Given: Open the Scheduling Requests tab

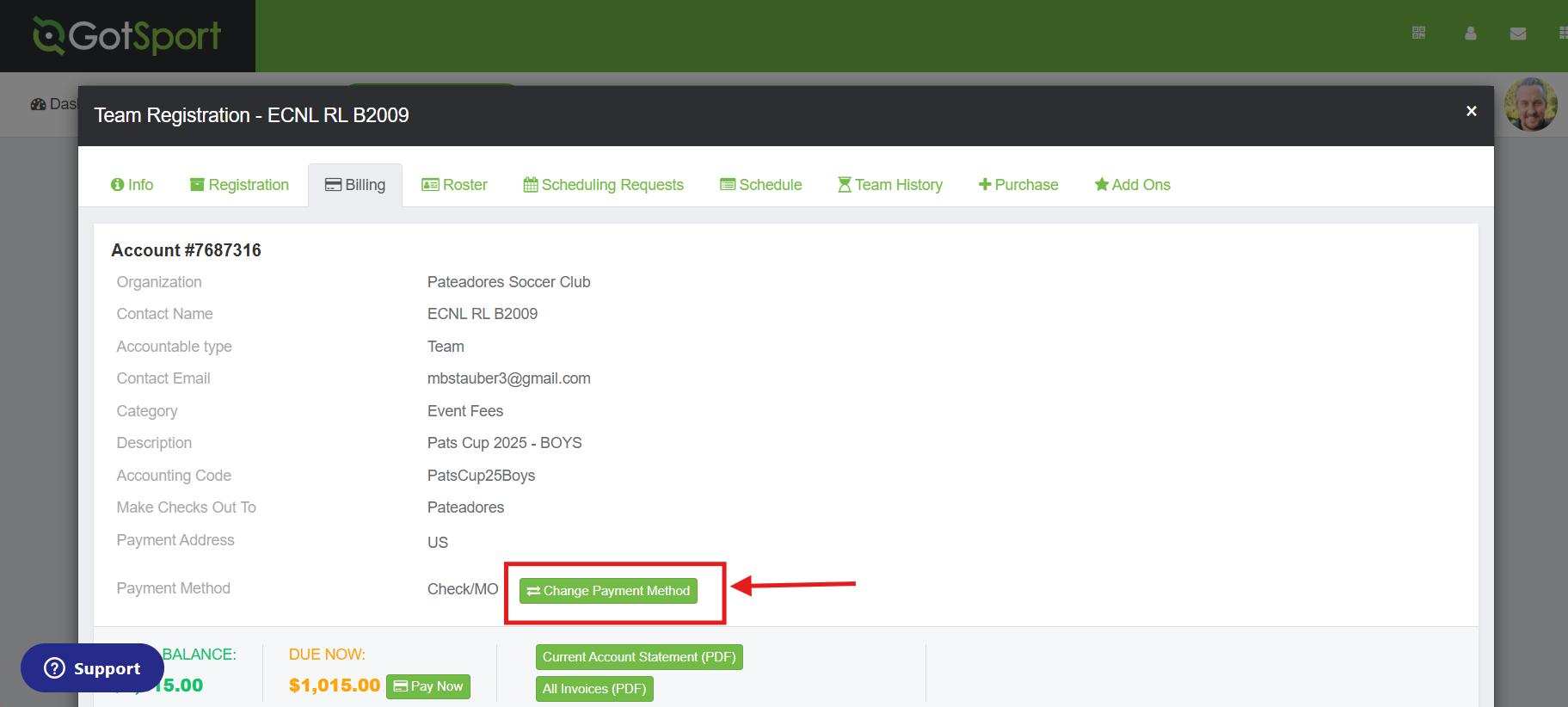Looking at the screenshot, I should (x=604, y=185).
